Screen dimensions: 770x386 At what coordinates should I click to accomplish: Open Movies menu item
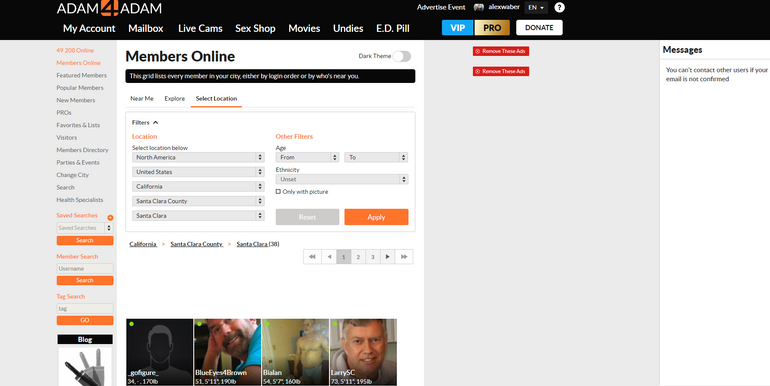[304, 28]
